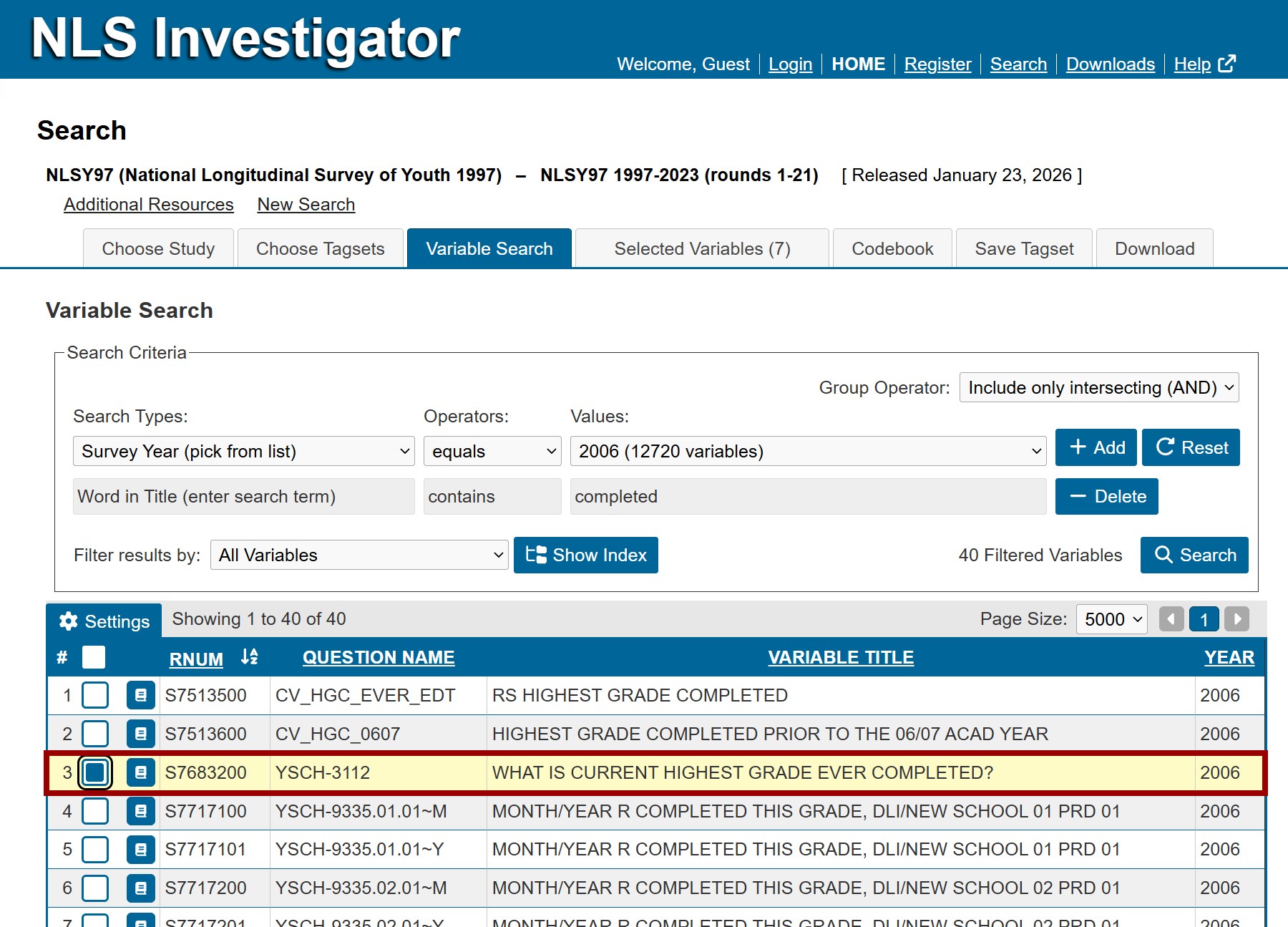Open the equals operator dropdown
The height and width of the screenshot is (927, 1288).
point(492,451)
